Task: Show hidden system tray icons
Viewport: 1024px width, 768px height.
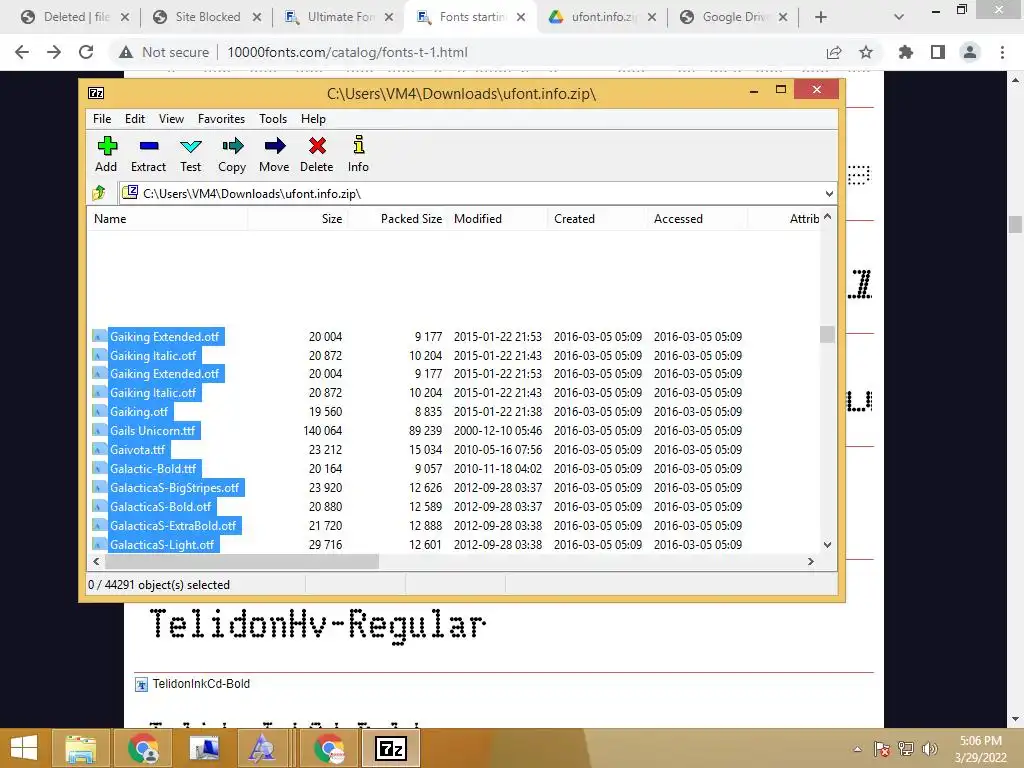Action: [x=857, y=749]
